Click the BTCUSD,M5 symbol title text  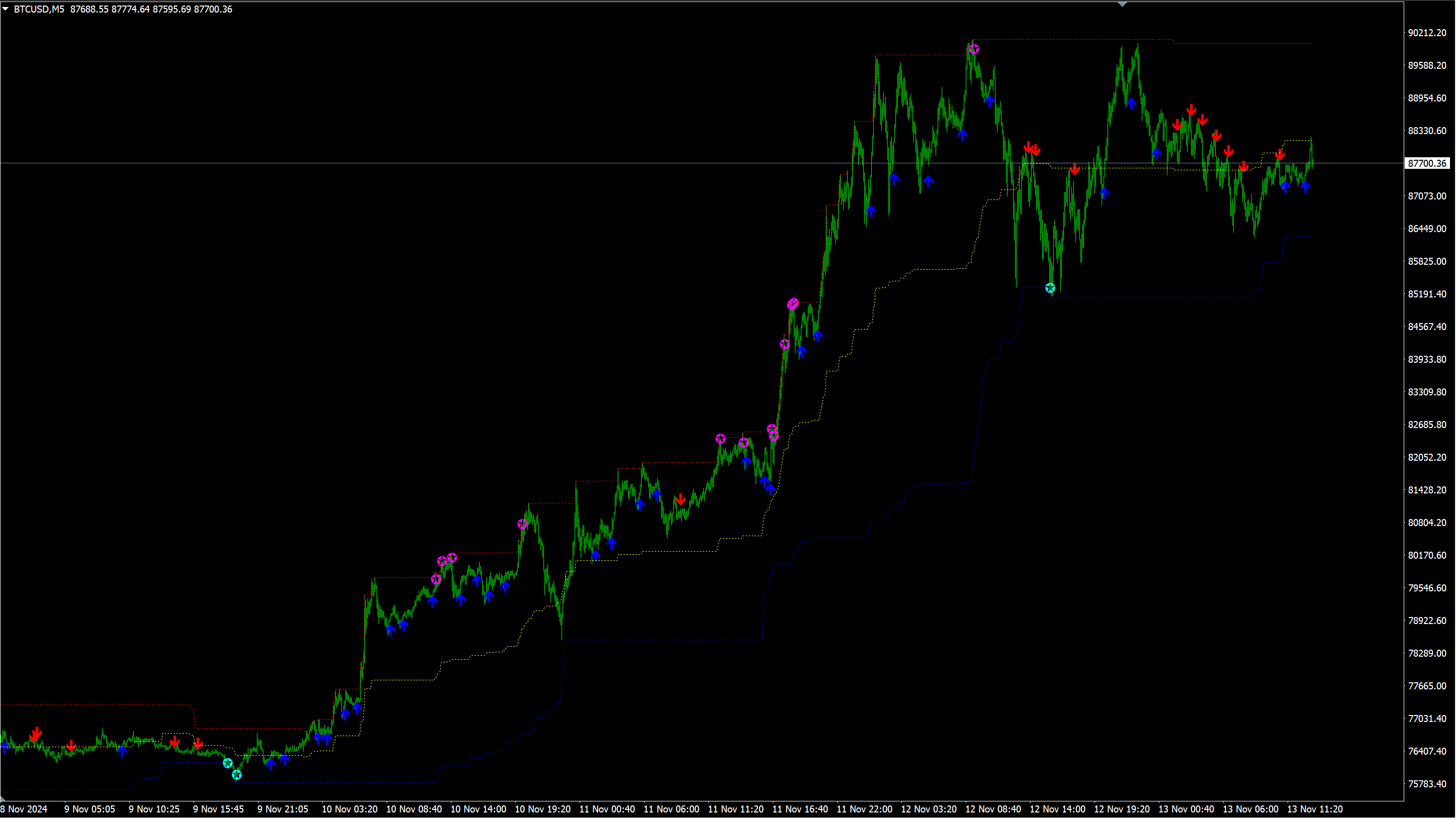click(39, 9)
